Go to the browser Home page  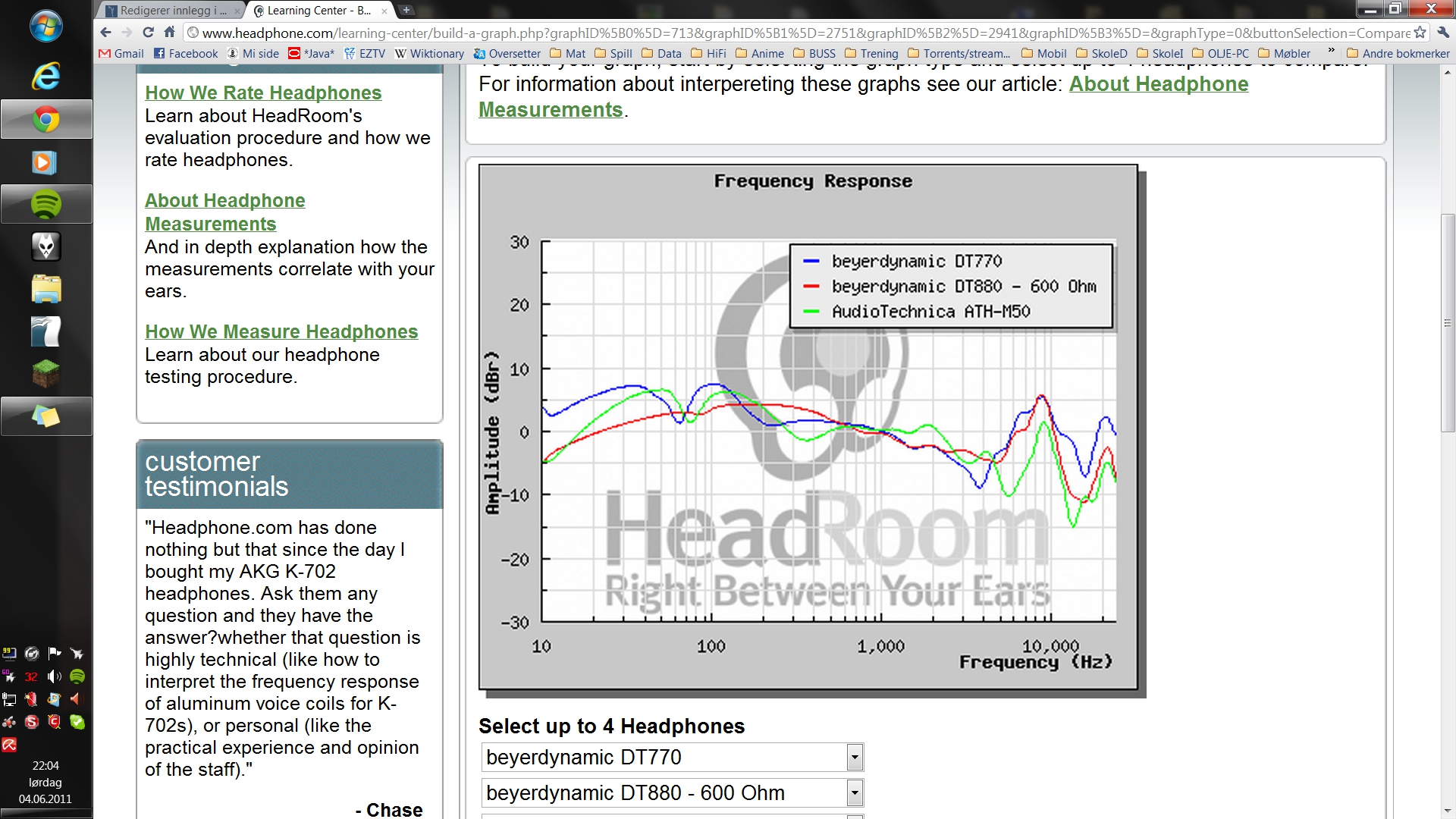[169, 33]
